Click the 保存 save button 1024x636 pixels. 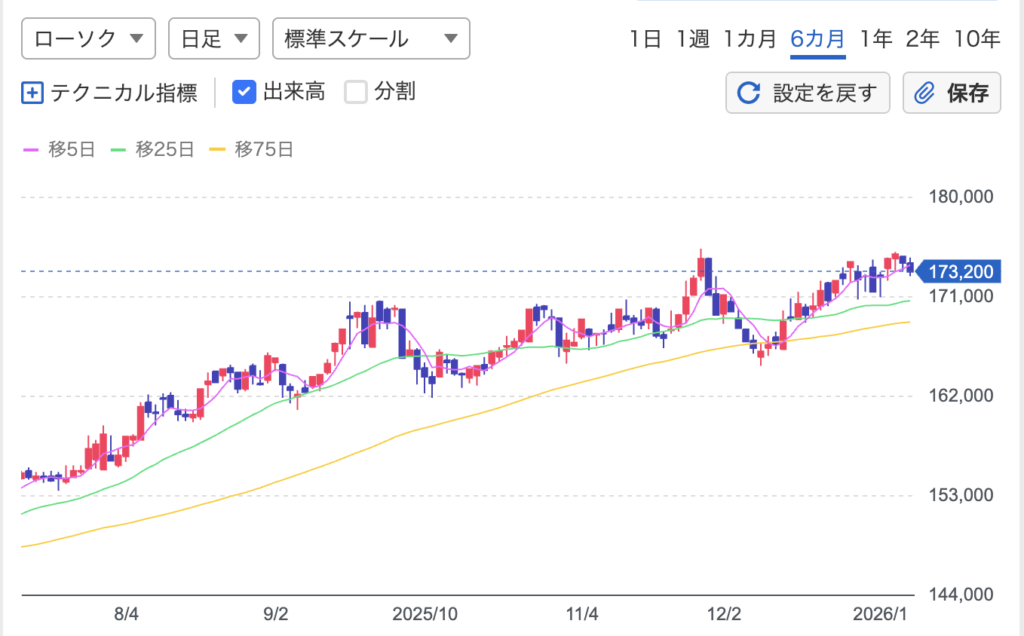(x=952, y=94)
